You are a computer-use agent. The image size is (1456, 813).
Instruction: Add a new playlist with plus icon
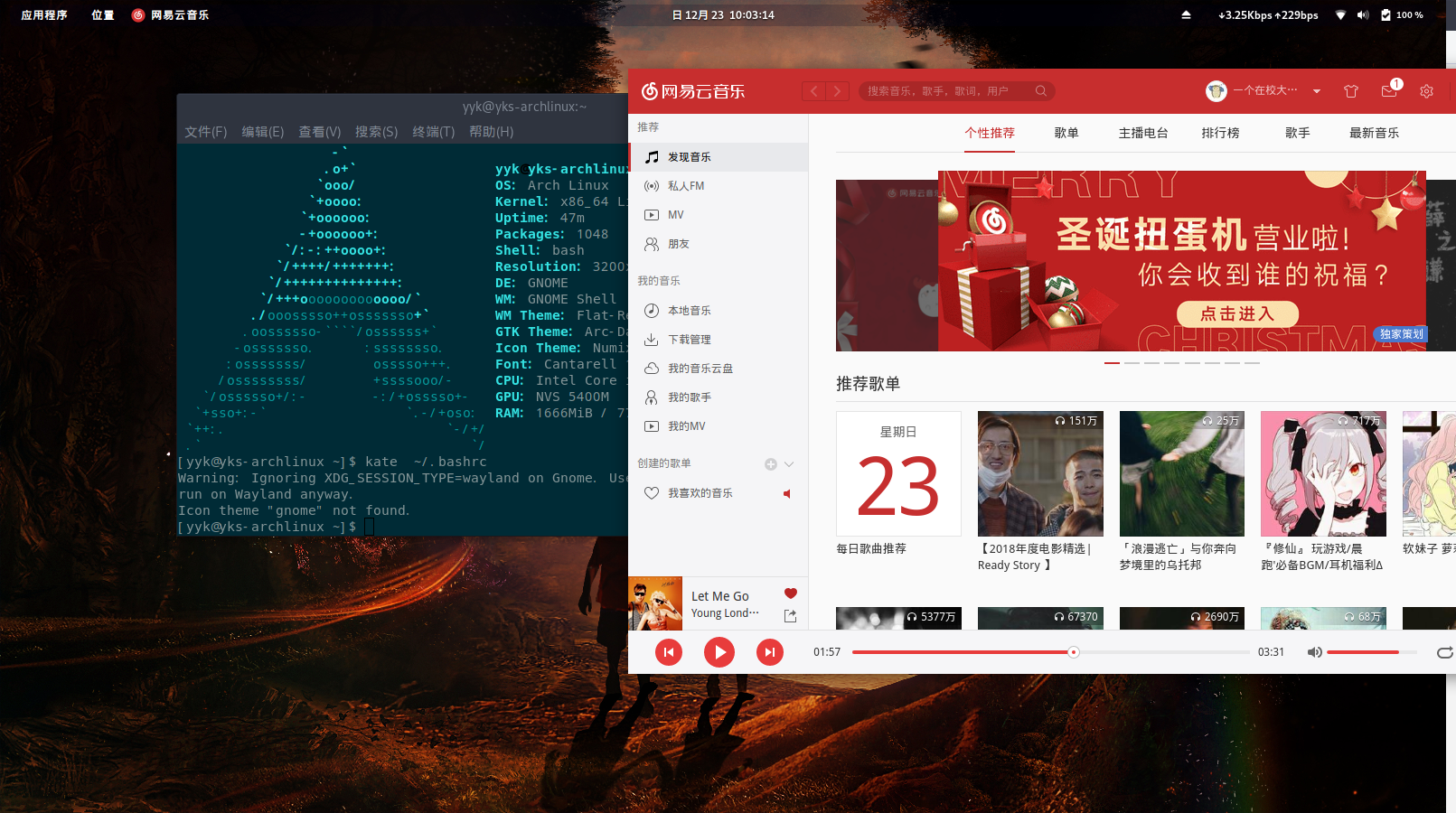click(x=771, y=464)
